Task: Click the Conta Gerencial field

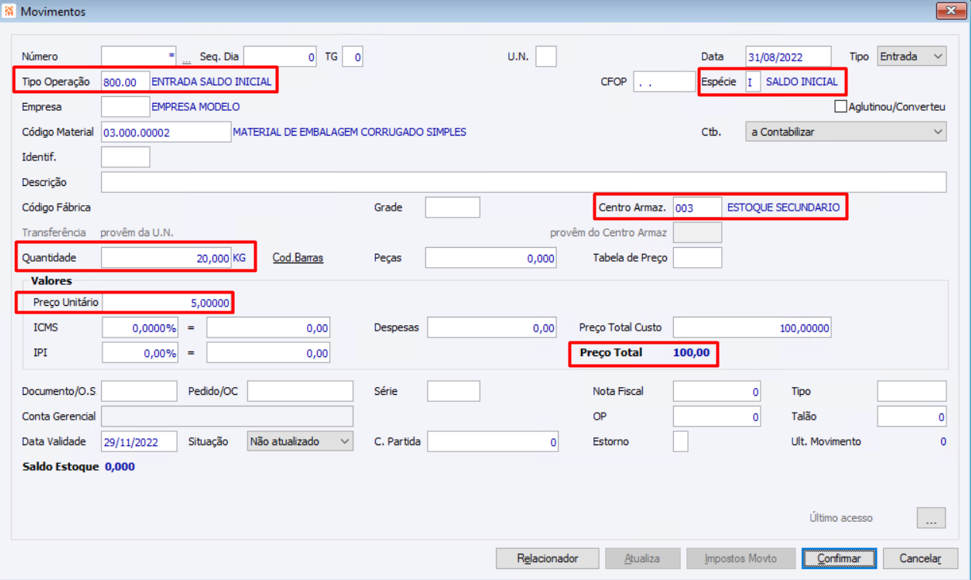Action: pyautogui.click(x=227, y=416)
